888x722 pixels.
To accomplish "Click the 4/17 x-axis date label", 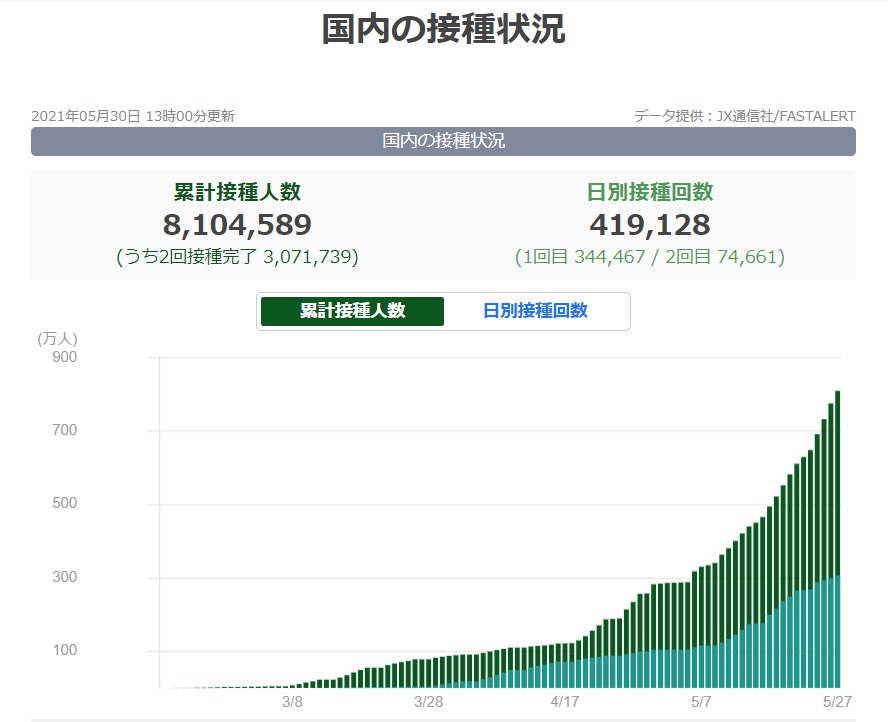I will (565, 702).
